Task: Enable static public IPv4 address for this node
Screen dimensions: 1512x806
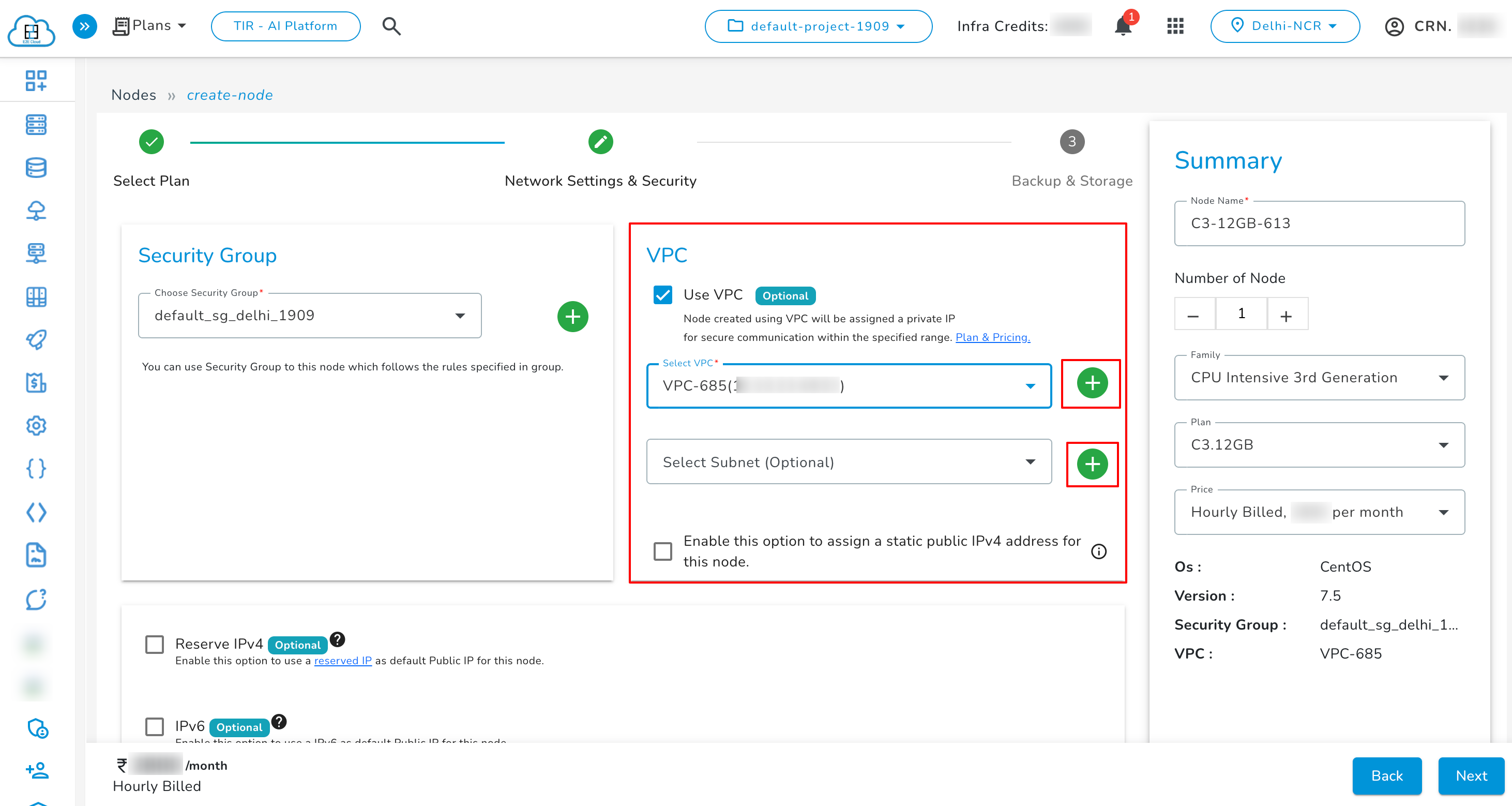Action: click(x=663, y=550)
